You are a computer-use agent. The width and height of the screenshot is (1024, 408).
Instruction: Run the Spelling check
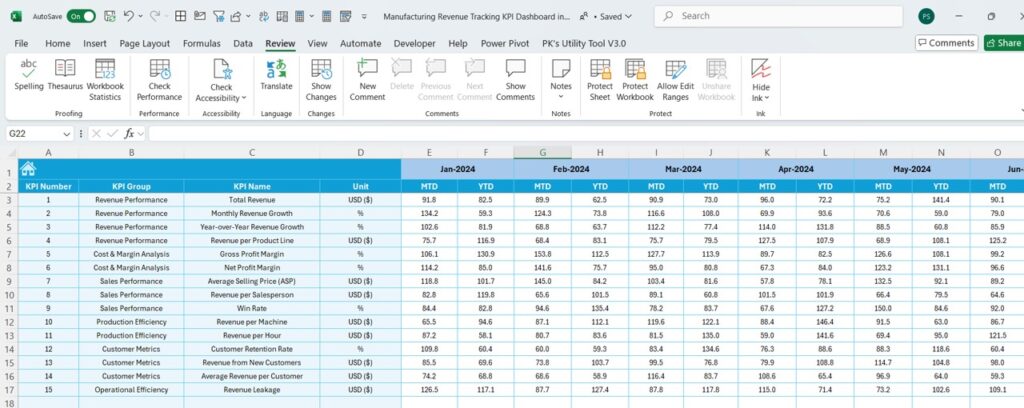click(29, 74)
